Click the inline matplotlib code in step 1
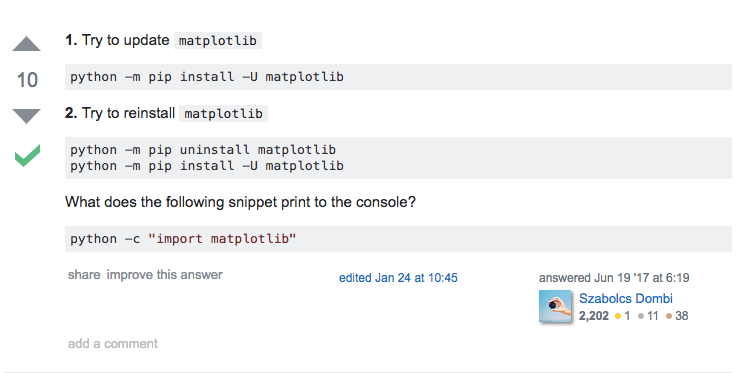The width and height of the screenshot is (740, 373). click(218, 41)
